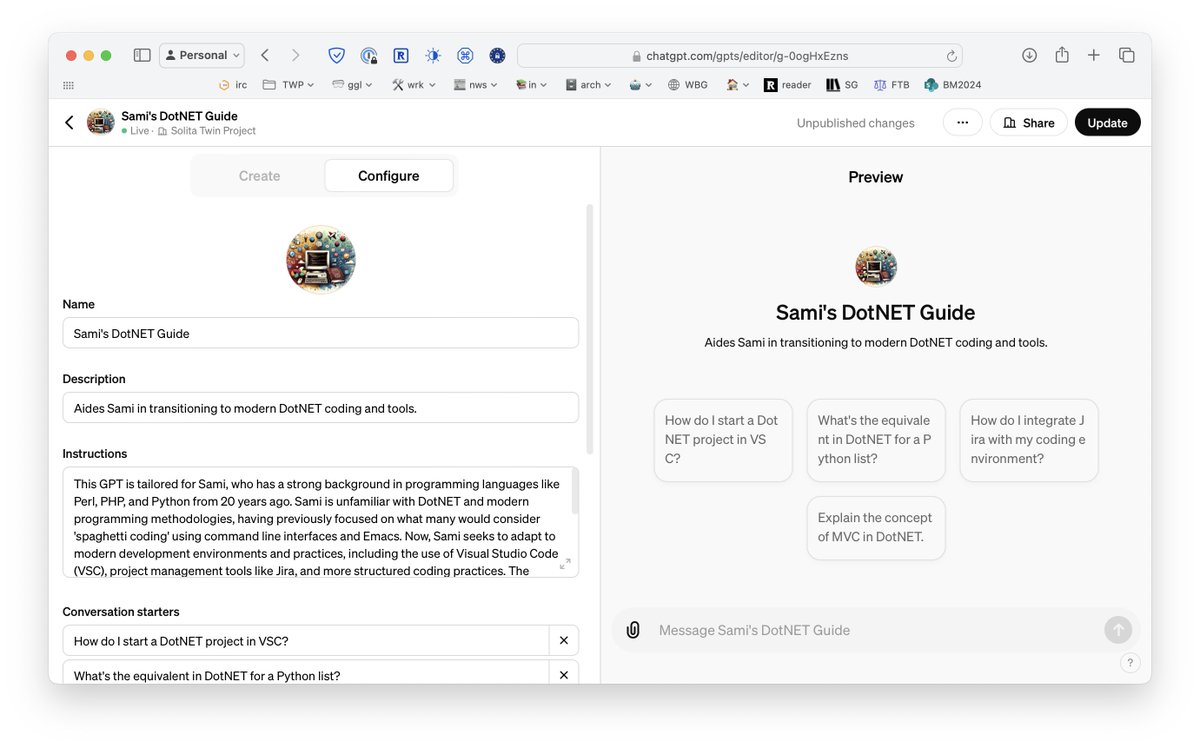
Task: Click the Share button
Action: pos(1029,122)
